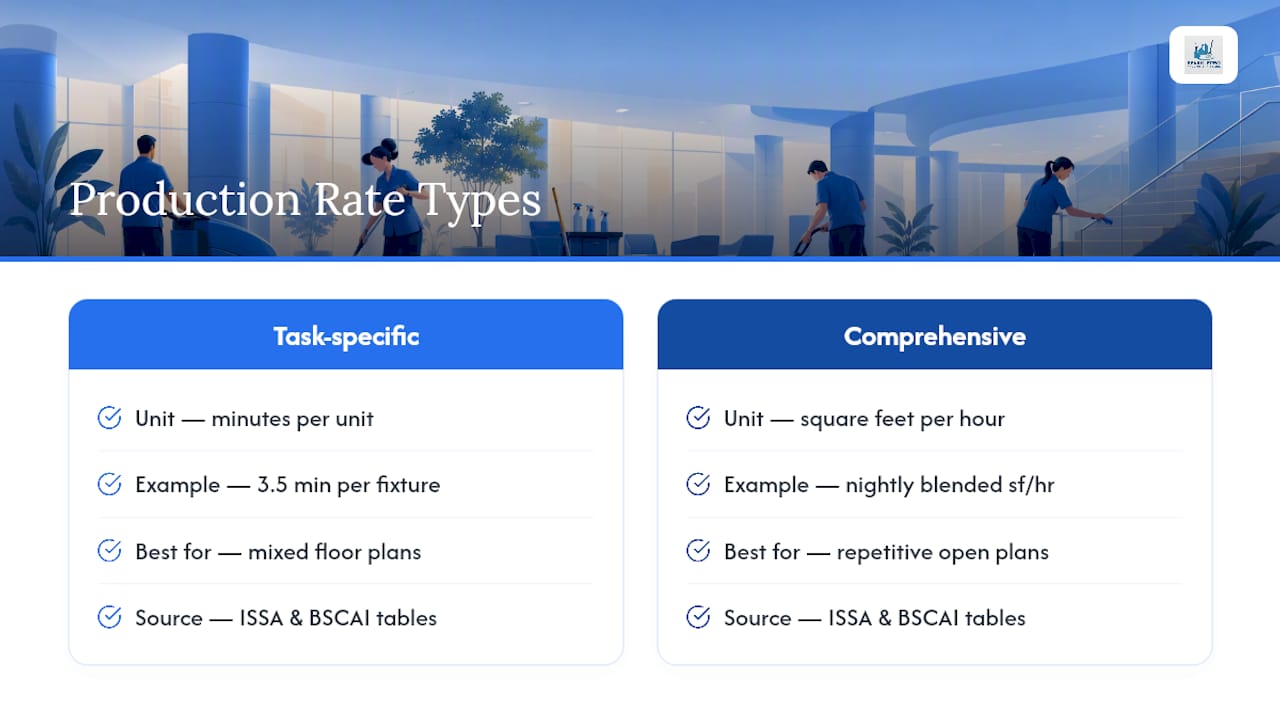This screenshot has width=1280, height=720.
Task: Click the Production Rate Types title
Action: 305,200
